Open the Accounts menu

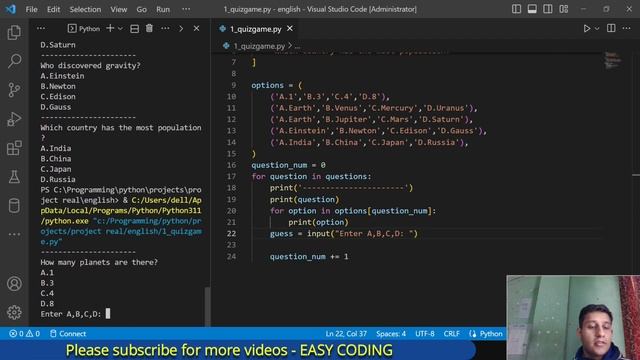pyautogui.click(x=14, y=283)
